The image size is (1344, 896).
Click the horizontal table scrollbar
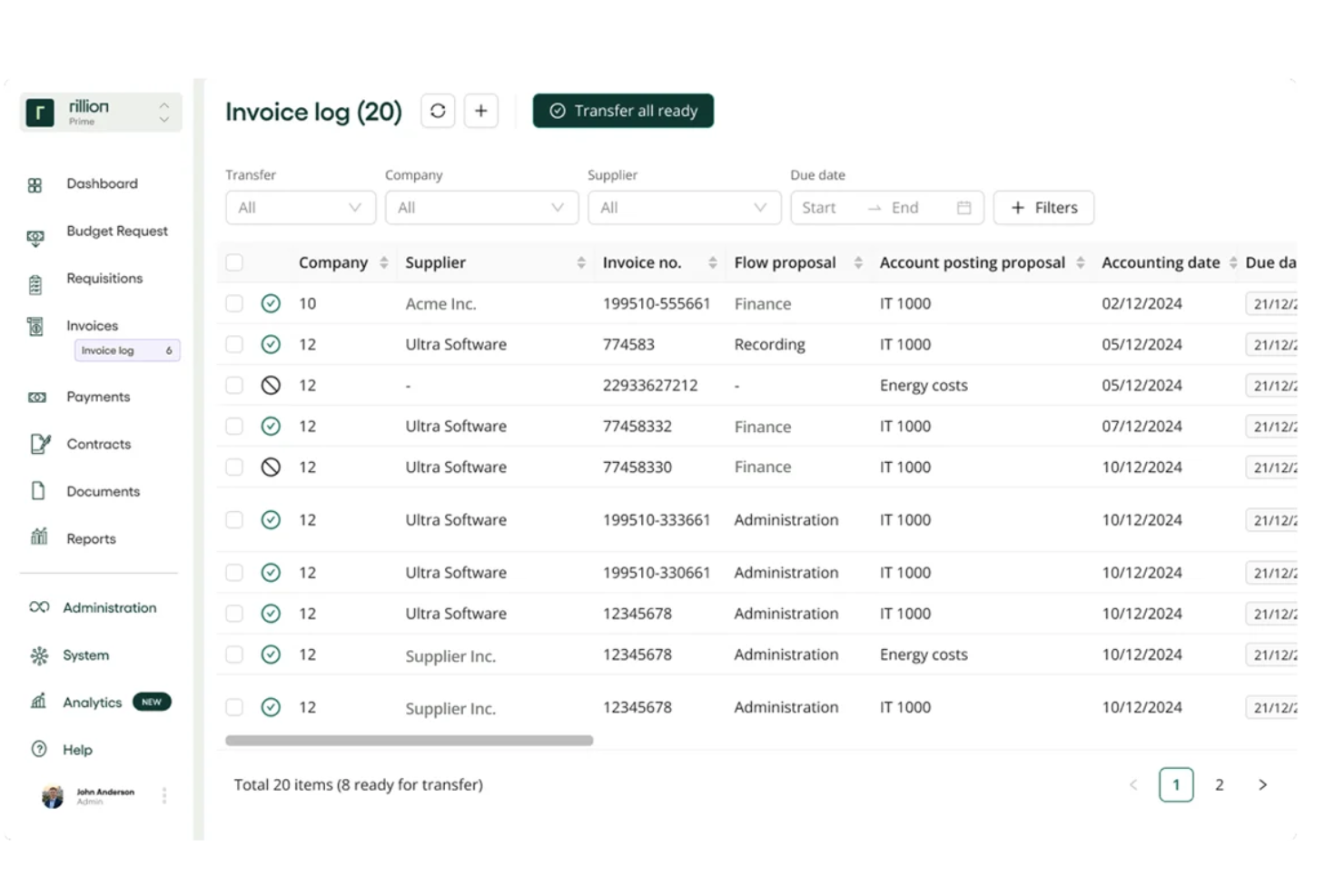[x=409, y=741]
